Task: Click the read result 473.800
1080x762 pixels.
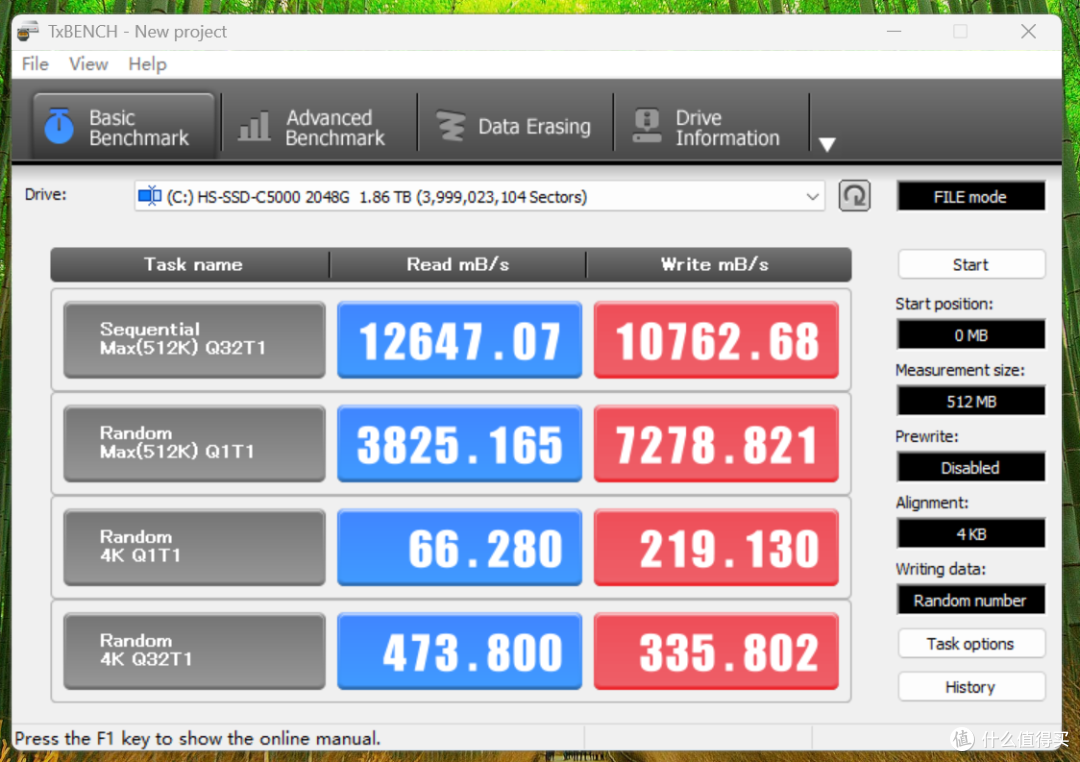Action: point(459,651)
